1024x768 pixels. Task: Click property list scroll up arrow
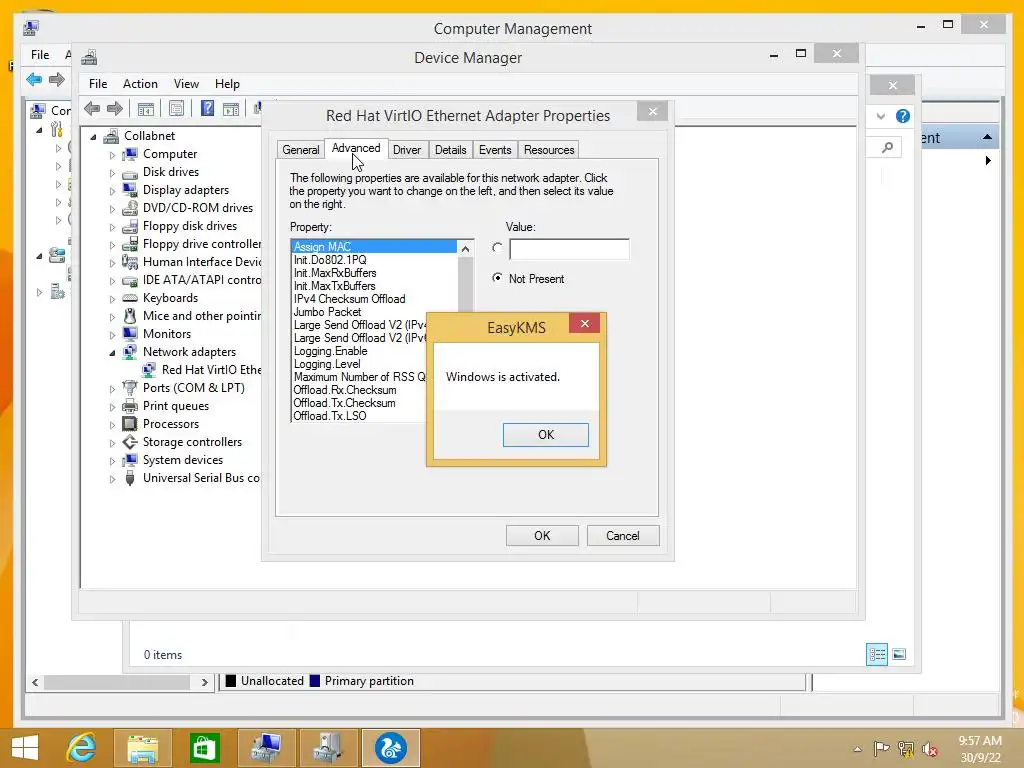tap(465, 249)
